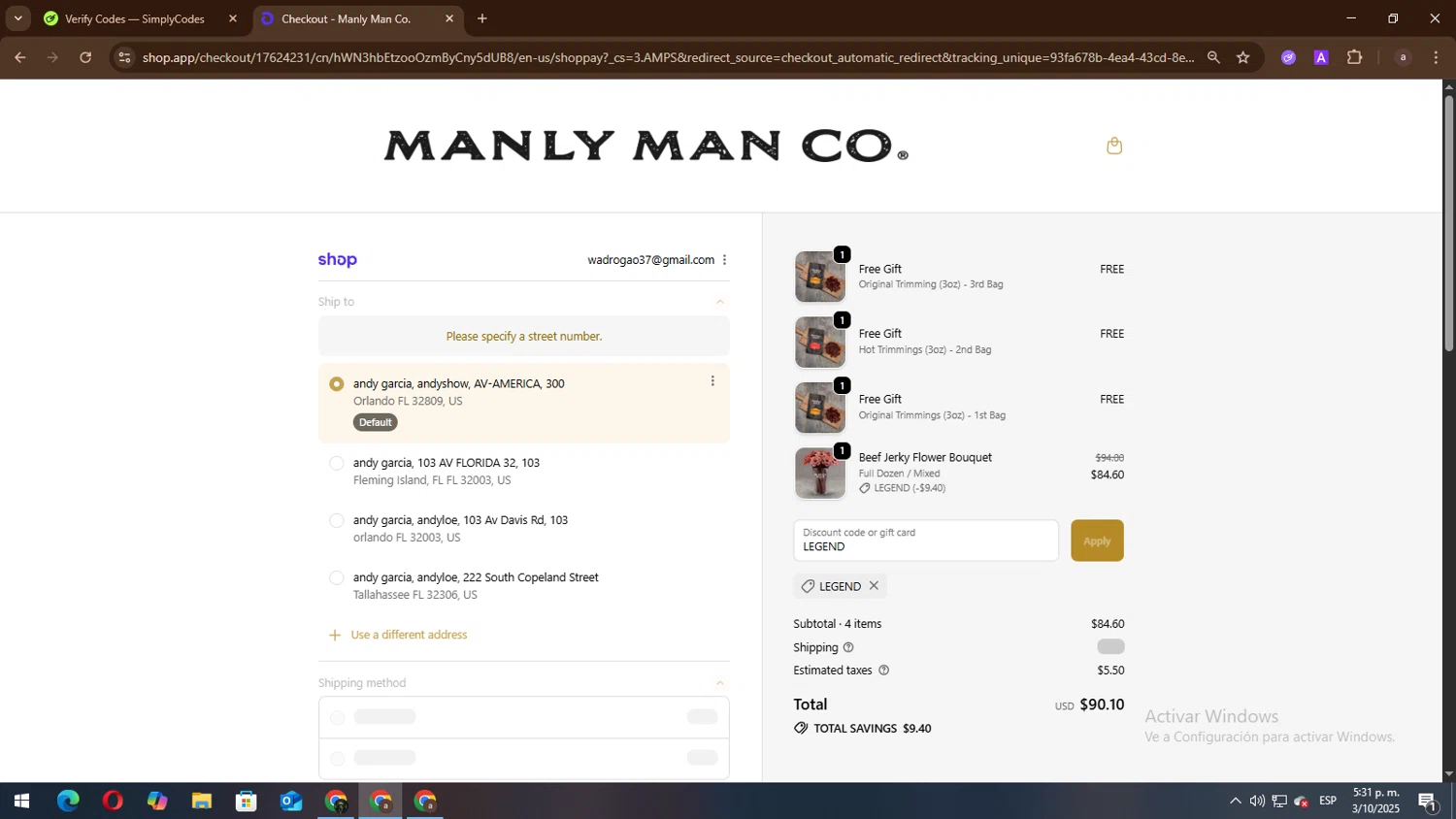The image size is (1456, 819).
Task: Close the Checkout Manly Man Co tab
Action: pyautogui.click(x=449, y=18)
